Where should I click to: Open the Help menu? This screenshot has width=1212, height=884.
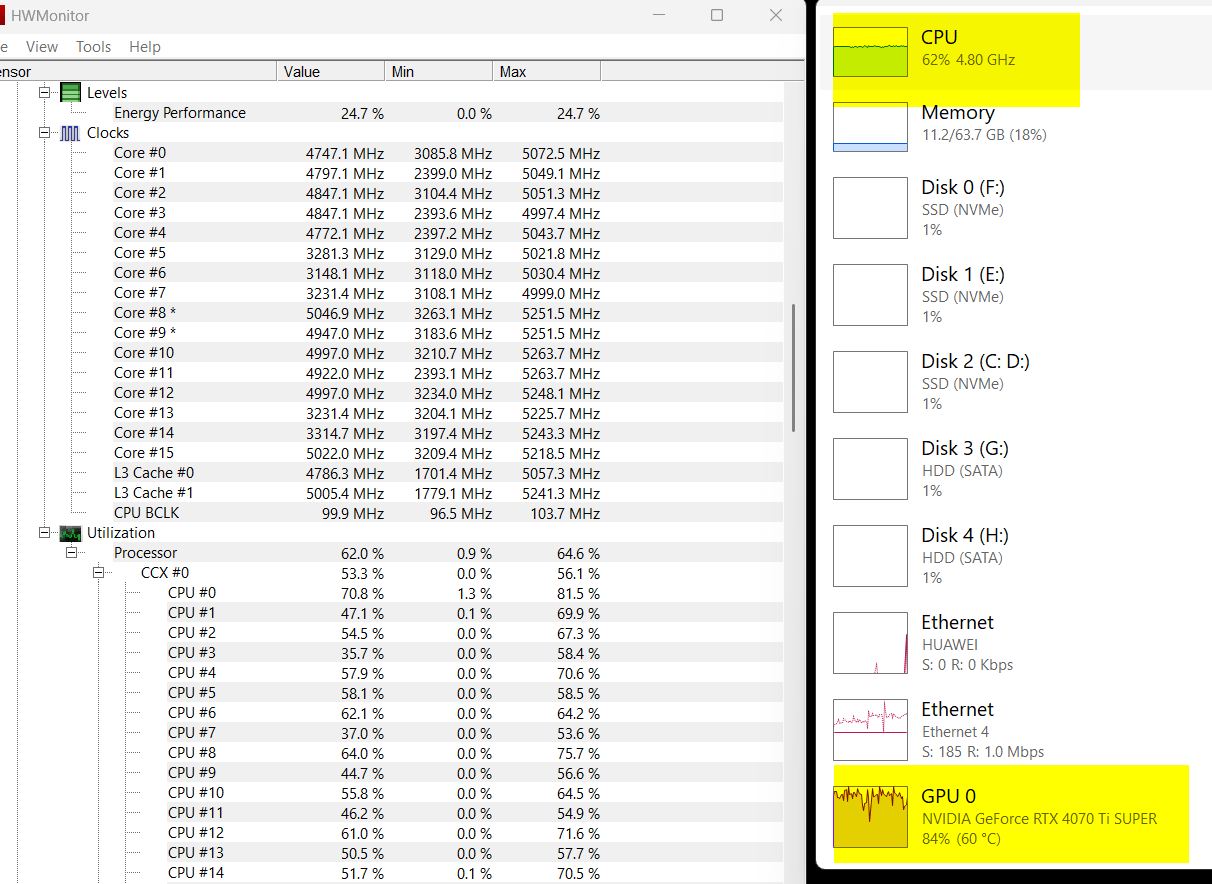pyautogui.click(x=145, y=47)
